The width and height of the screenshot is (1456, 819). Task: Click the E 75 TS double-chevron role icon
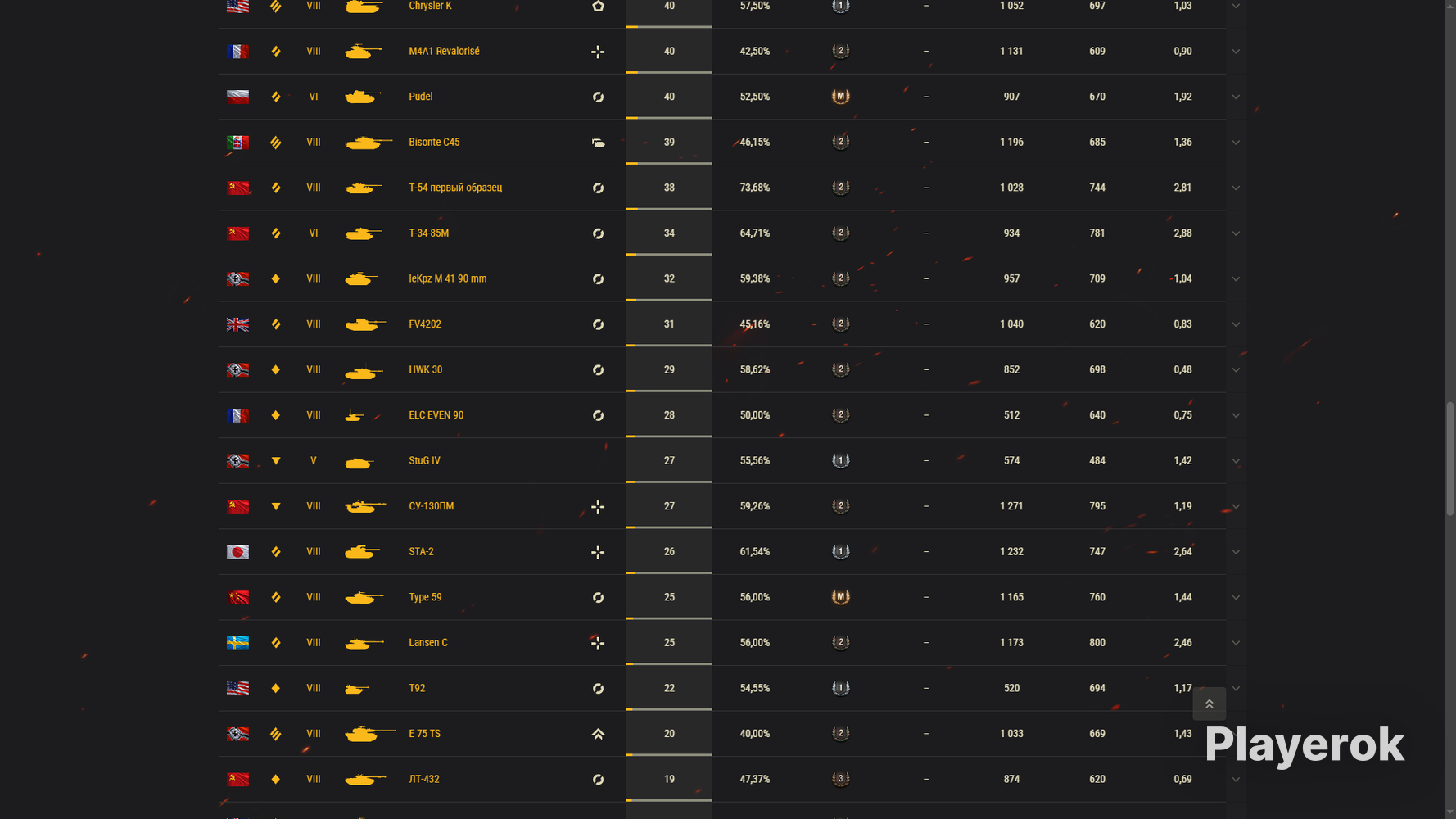(x=598, y=734)
